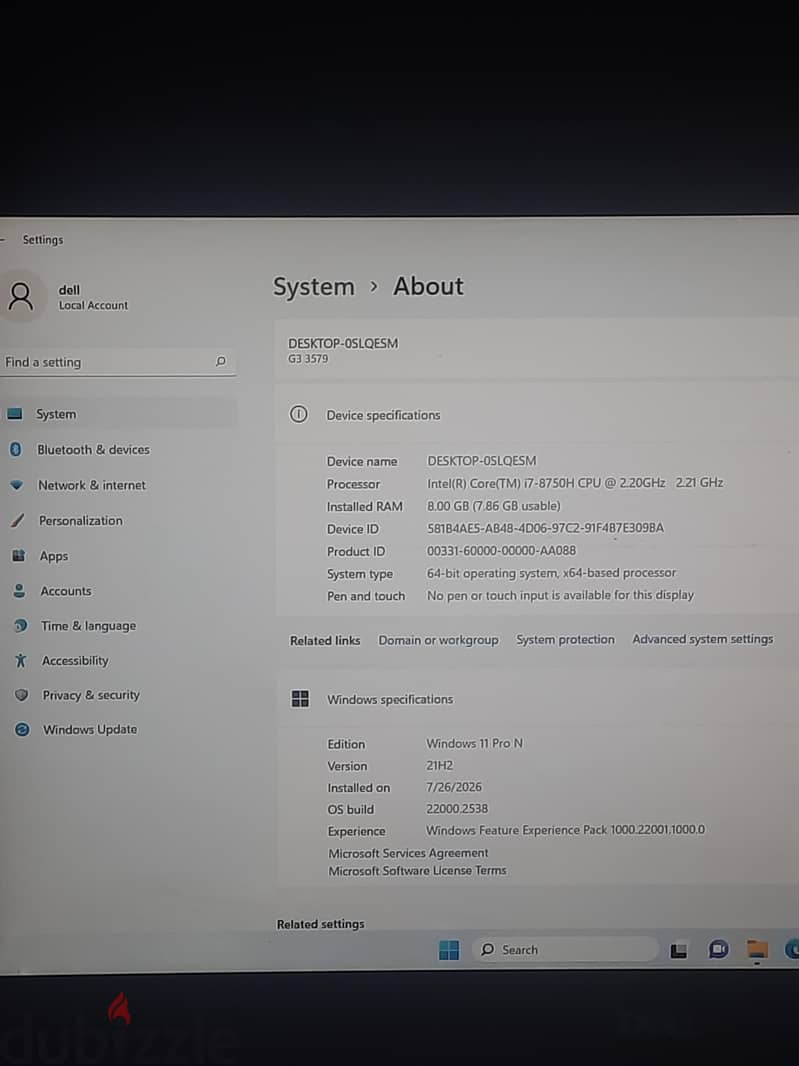Click the DESKTOP-0SLQESM device name value
The width and height of the screenshot is (799, 1066).
tap(481, 460)
